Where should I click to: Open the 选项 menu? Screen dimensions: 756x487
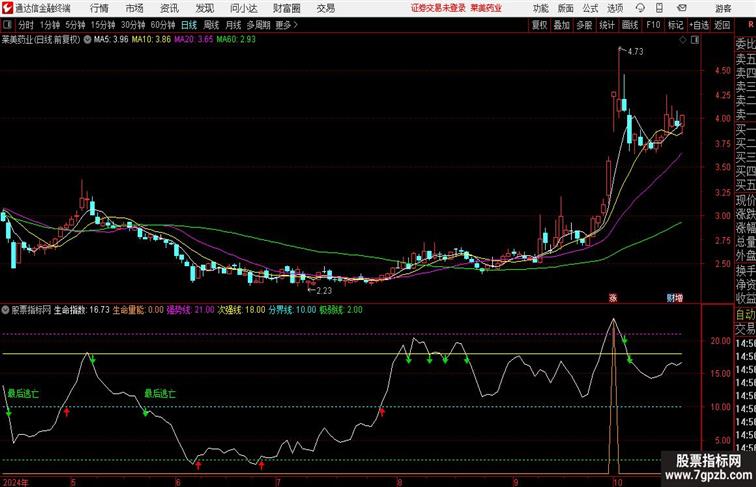615,8
